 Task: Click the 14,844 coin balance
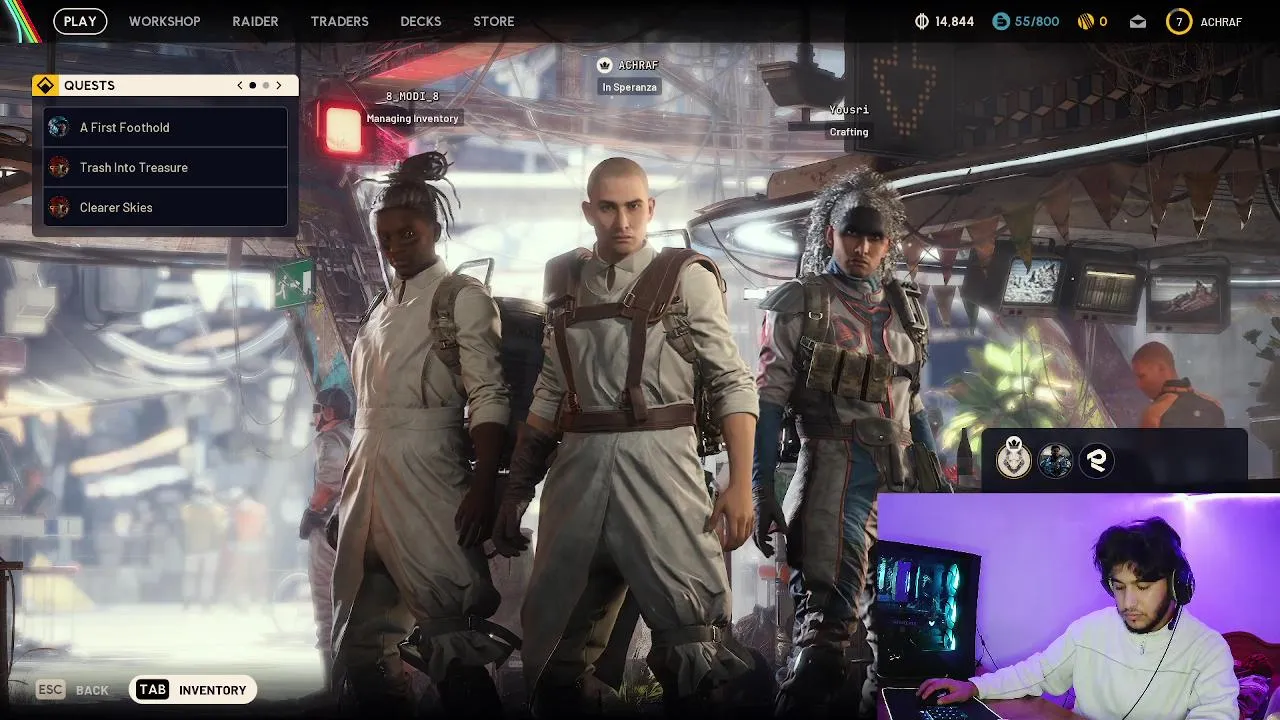pos(954,21)
